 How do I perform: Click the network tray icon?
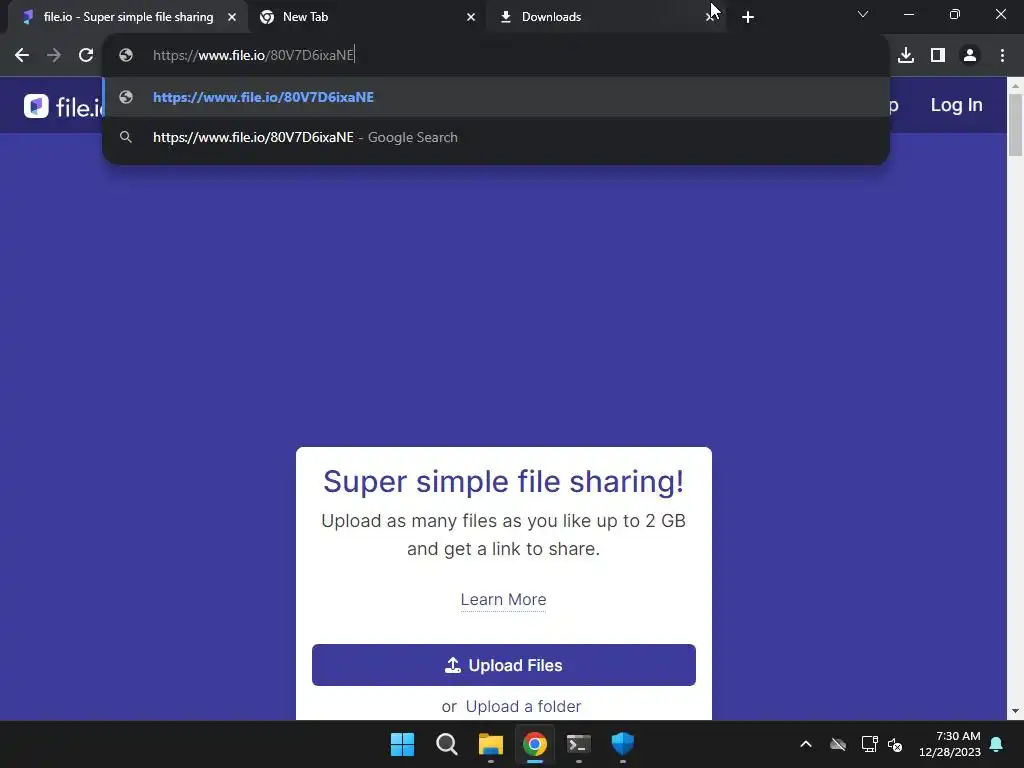(x=869, y=744)
